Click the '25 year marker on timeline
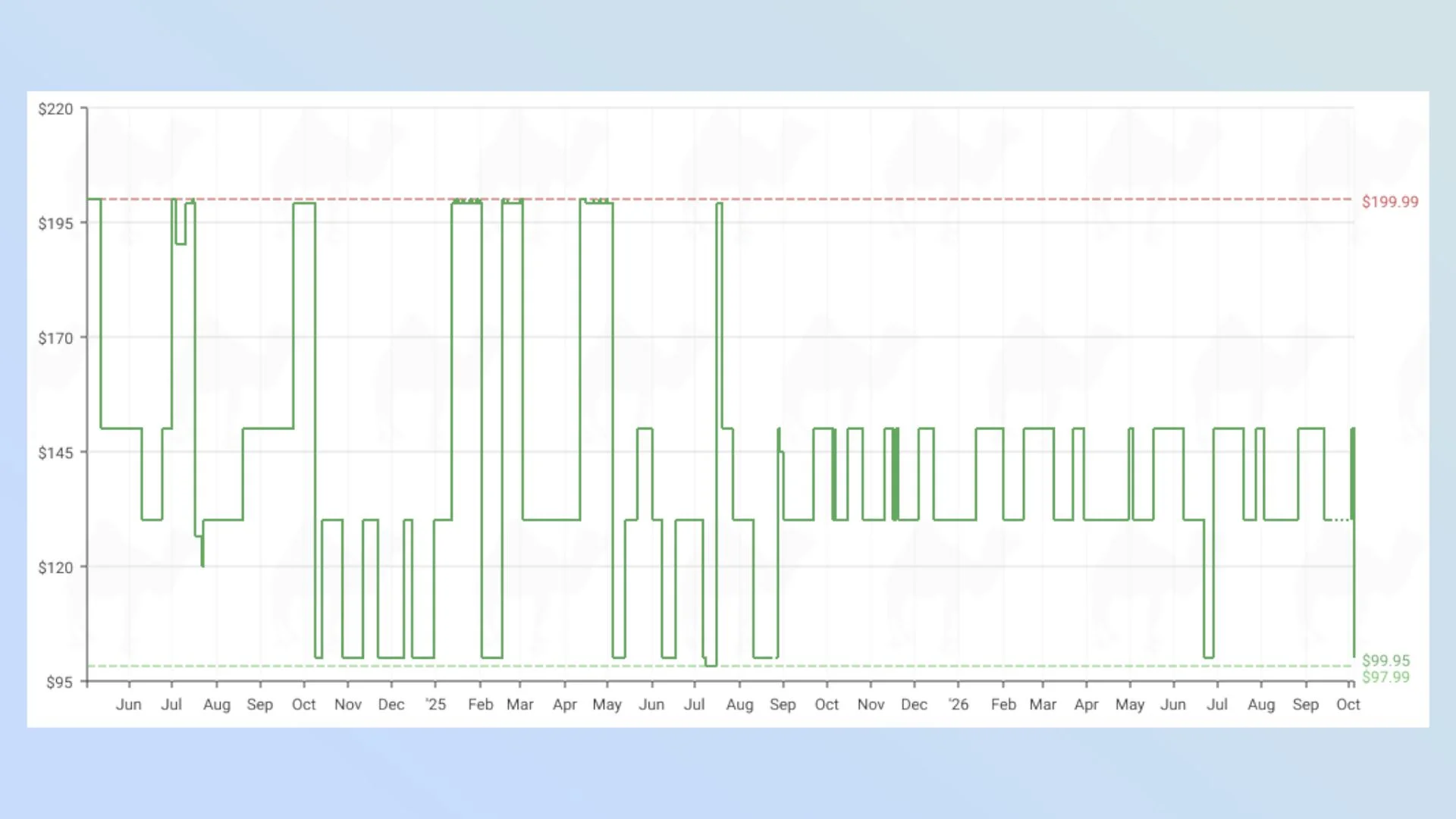 tap(435, 704)
